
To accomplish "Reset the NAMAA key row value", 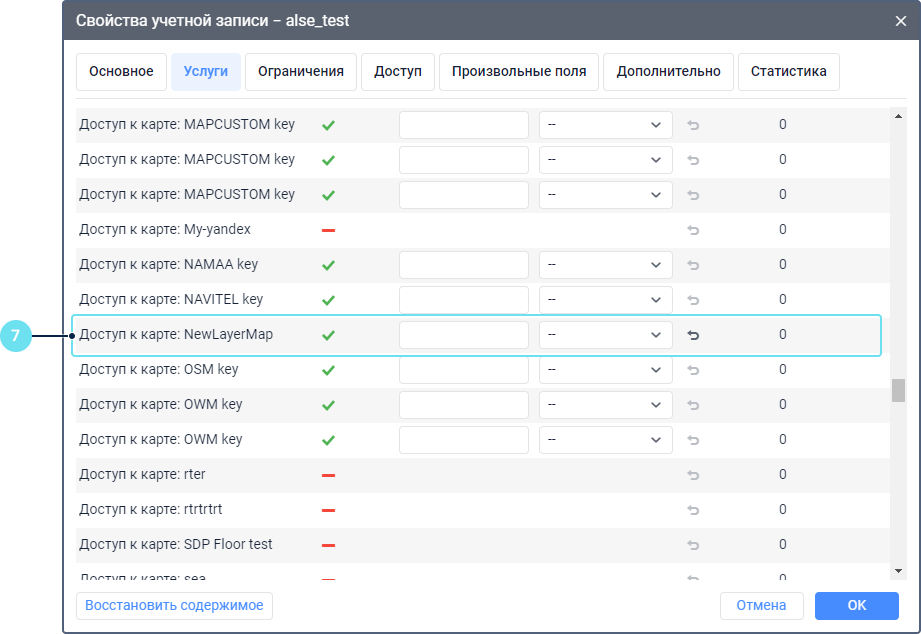I will 693,265.
